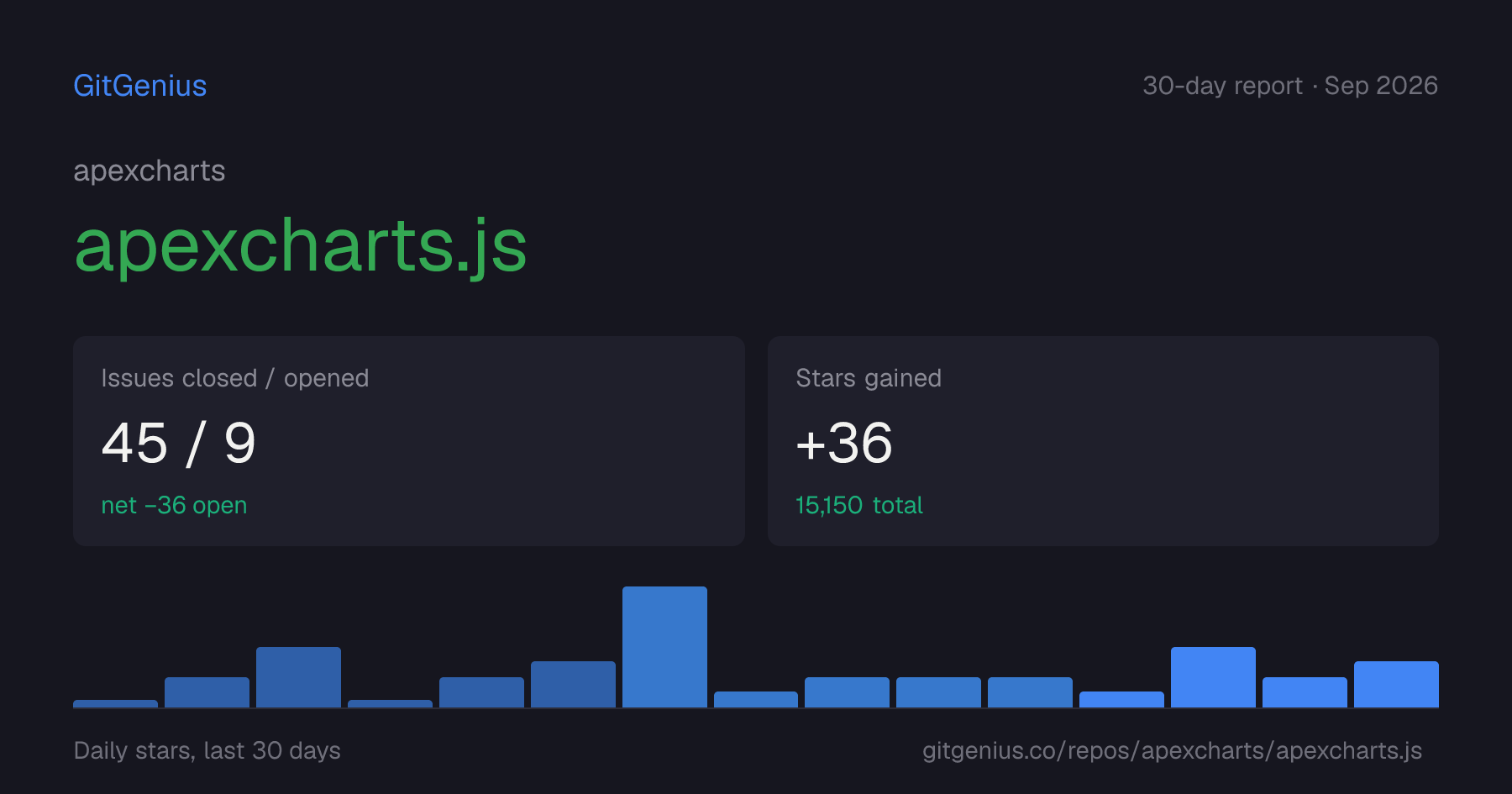Open the apexcharts.js repository title
The image size is (1512, 794).
(301, 245)
